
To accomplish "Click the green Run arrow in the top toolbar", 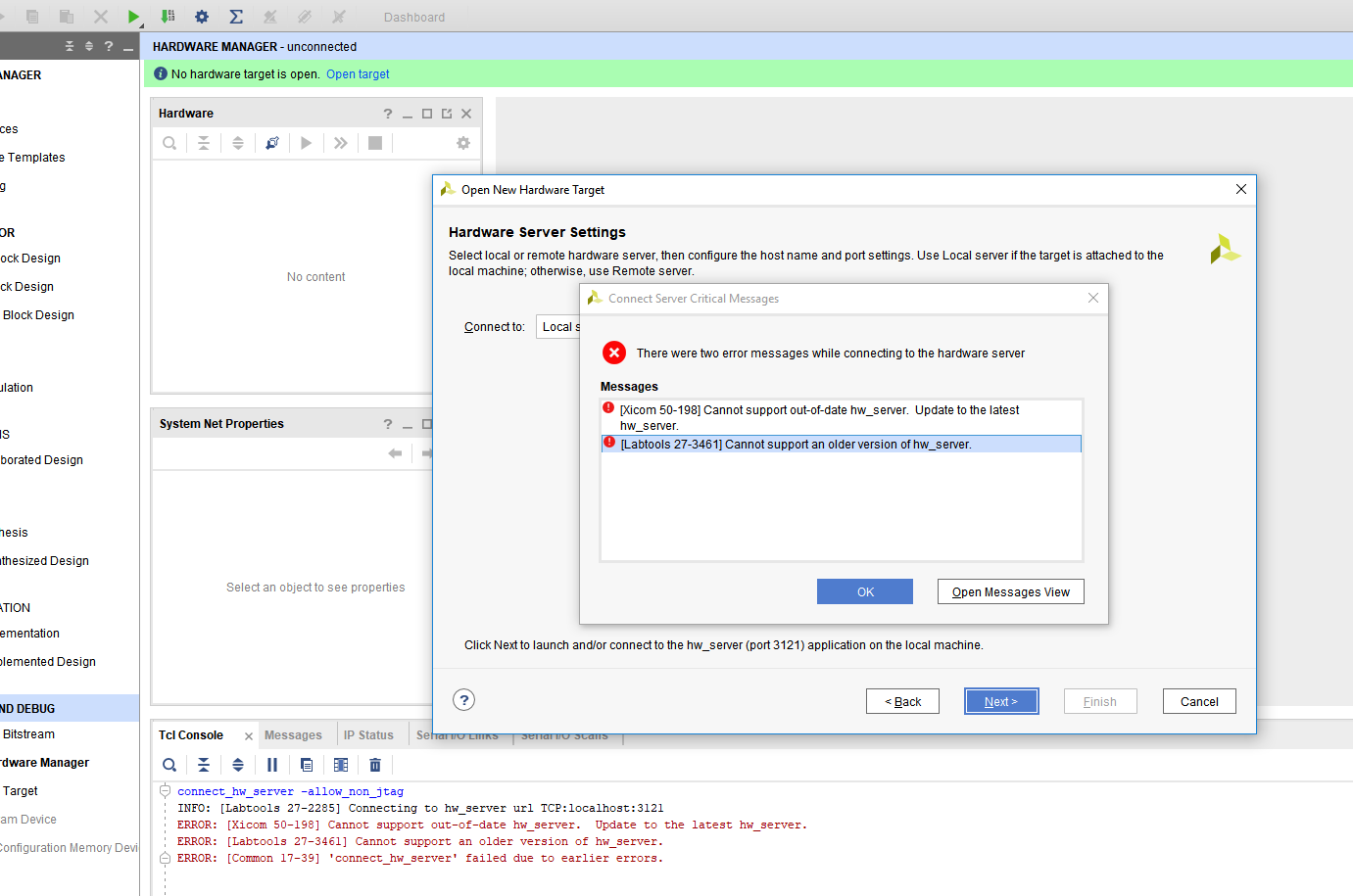I will pyautogui.click(x=133, y=17).
